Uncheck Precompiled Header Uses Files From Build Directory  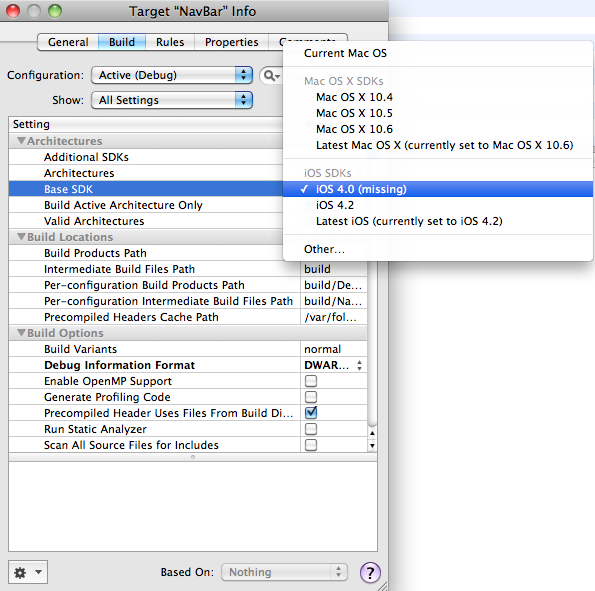point(311,413)
